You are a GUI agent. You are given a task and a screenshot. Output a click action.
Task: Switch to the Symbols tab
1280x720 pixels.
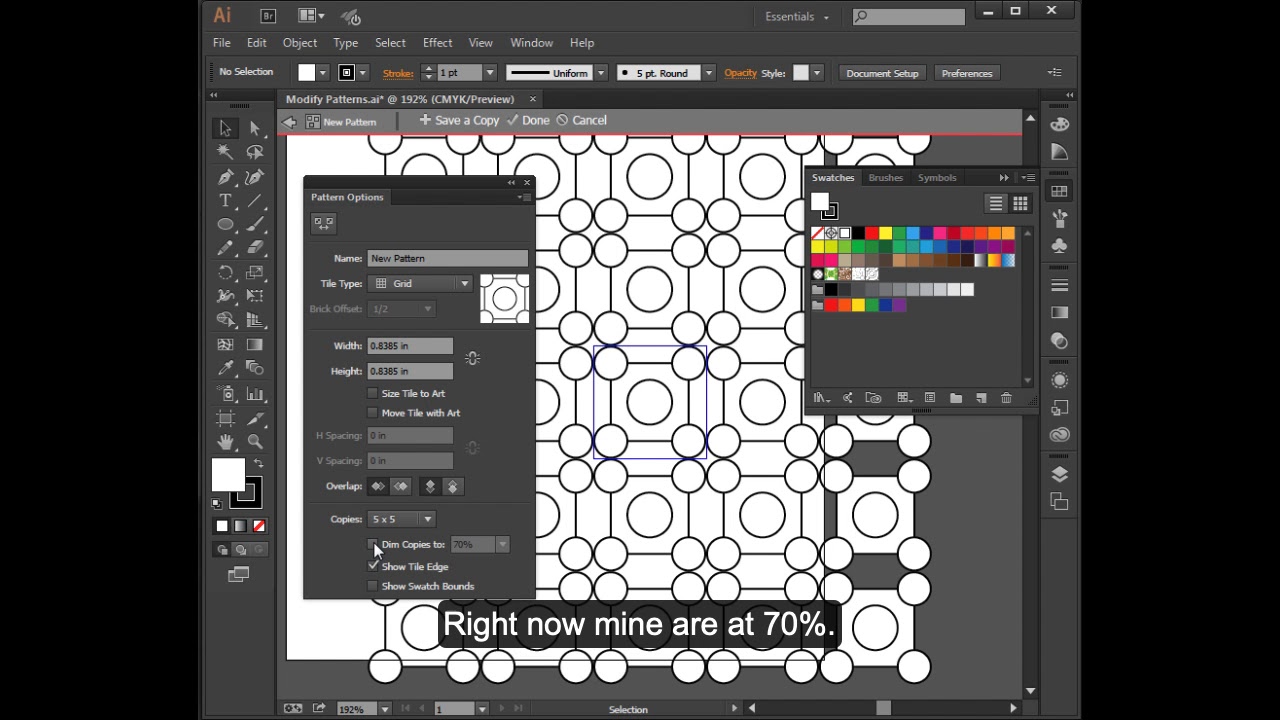(x=937, y=178)
